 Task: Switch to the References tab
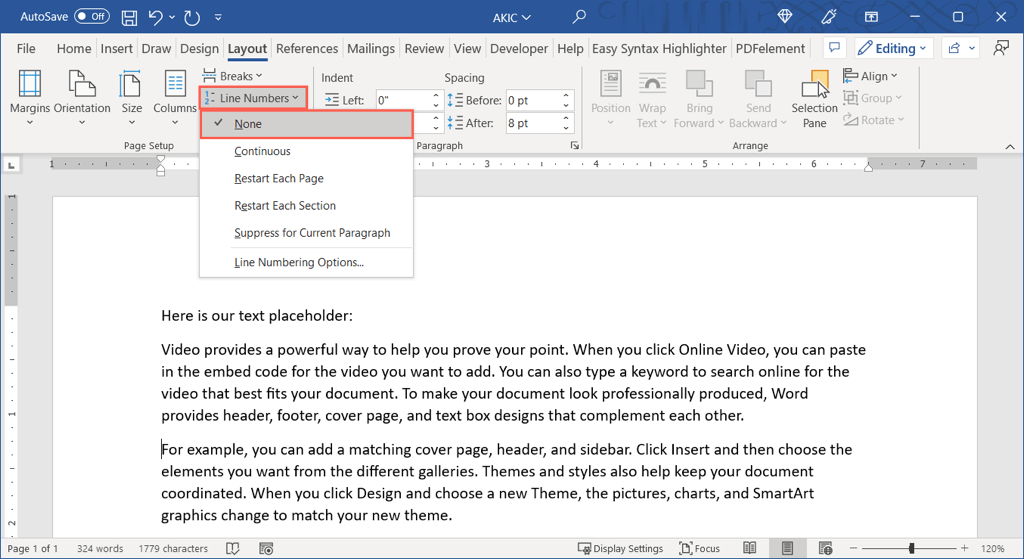point(307,48)
